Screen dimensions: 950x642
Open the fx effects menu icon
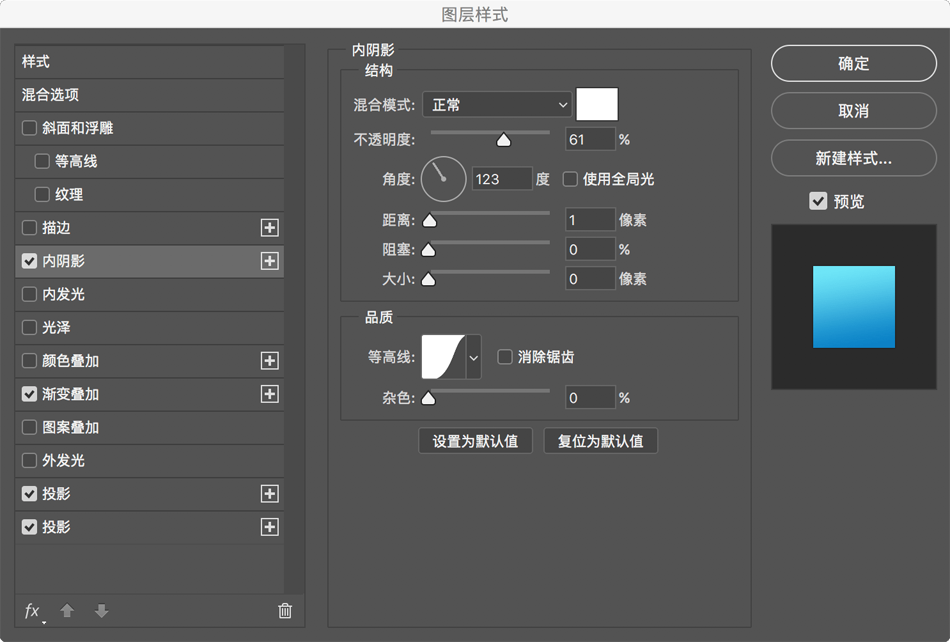33,611
